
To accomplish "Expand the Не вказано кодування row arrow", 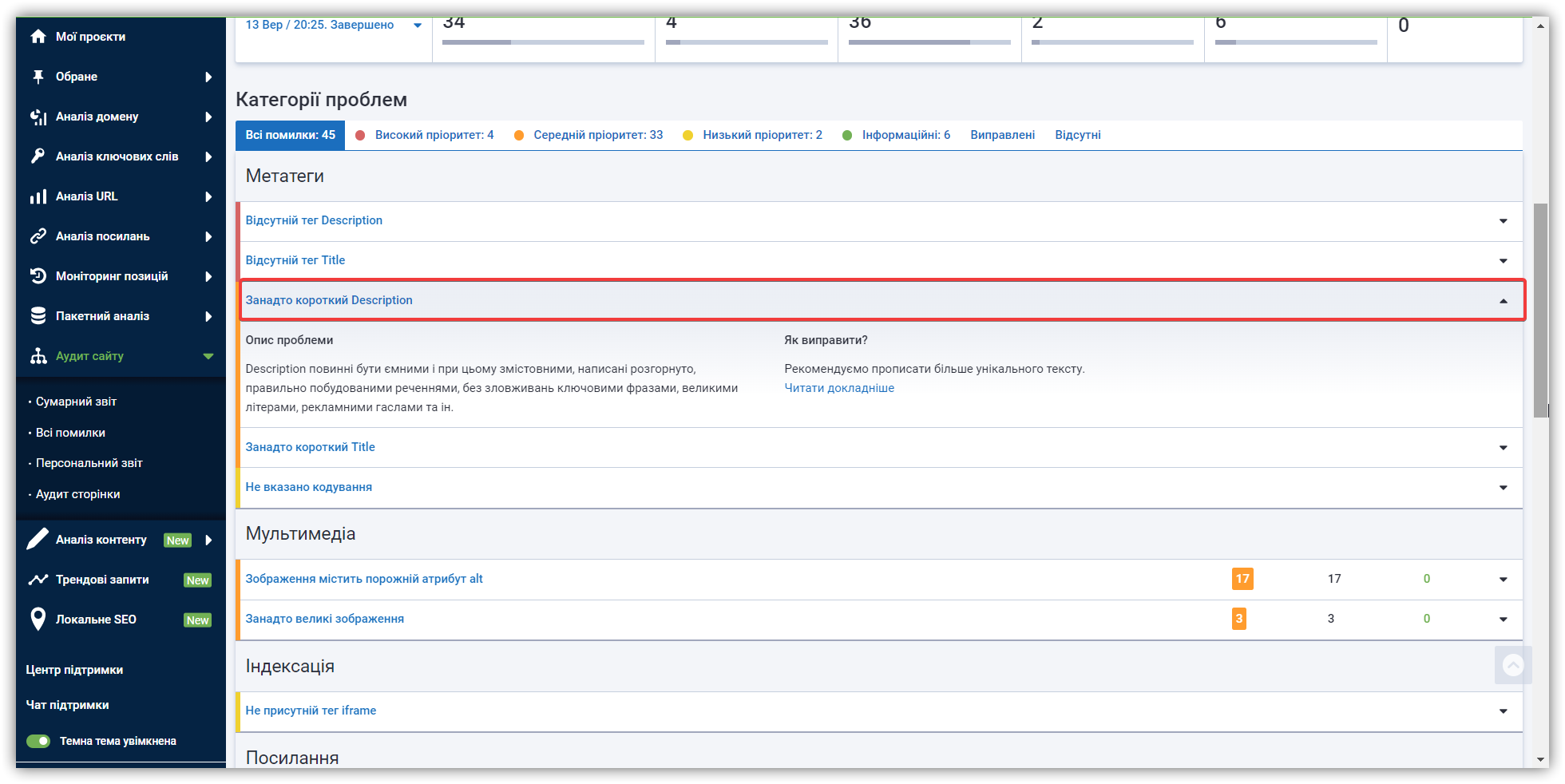I will pos(1504,488).
